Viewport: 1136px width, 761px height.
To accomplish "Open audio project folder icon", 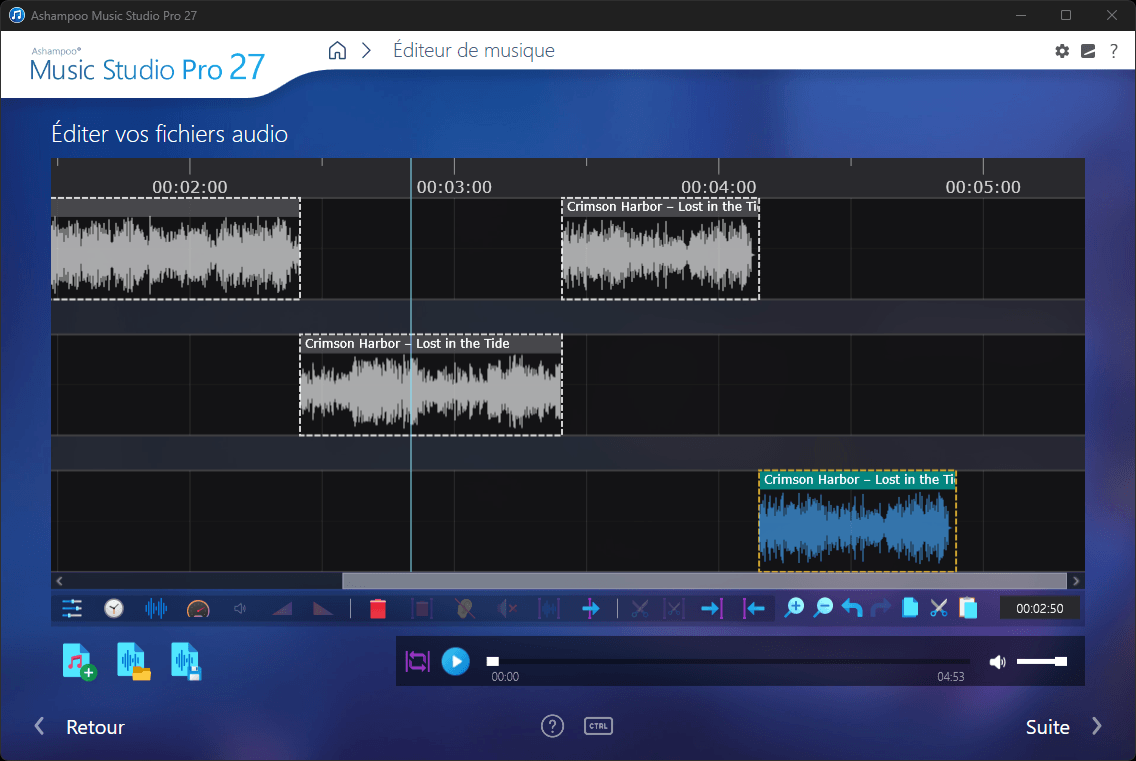I will coord(133,661).
